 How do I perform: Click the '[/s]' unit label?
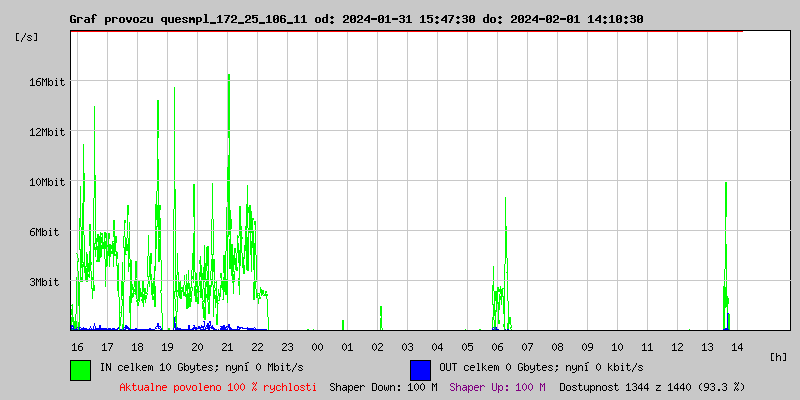(x=27, y=37)
